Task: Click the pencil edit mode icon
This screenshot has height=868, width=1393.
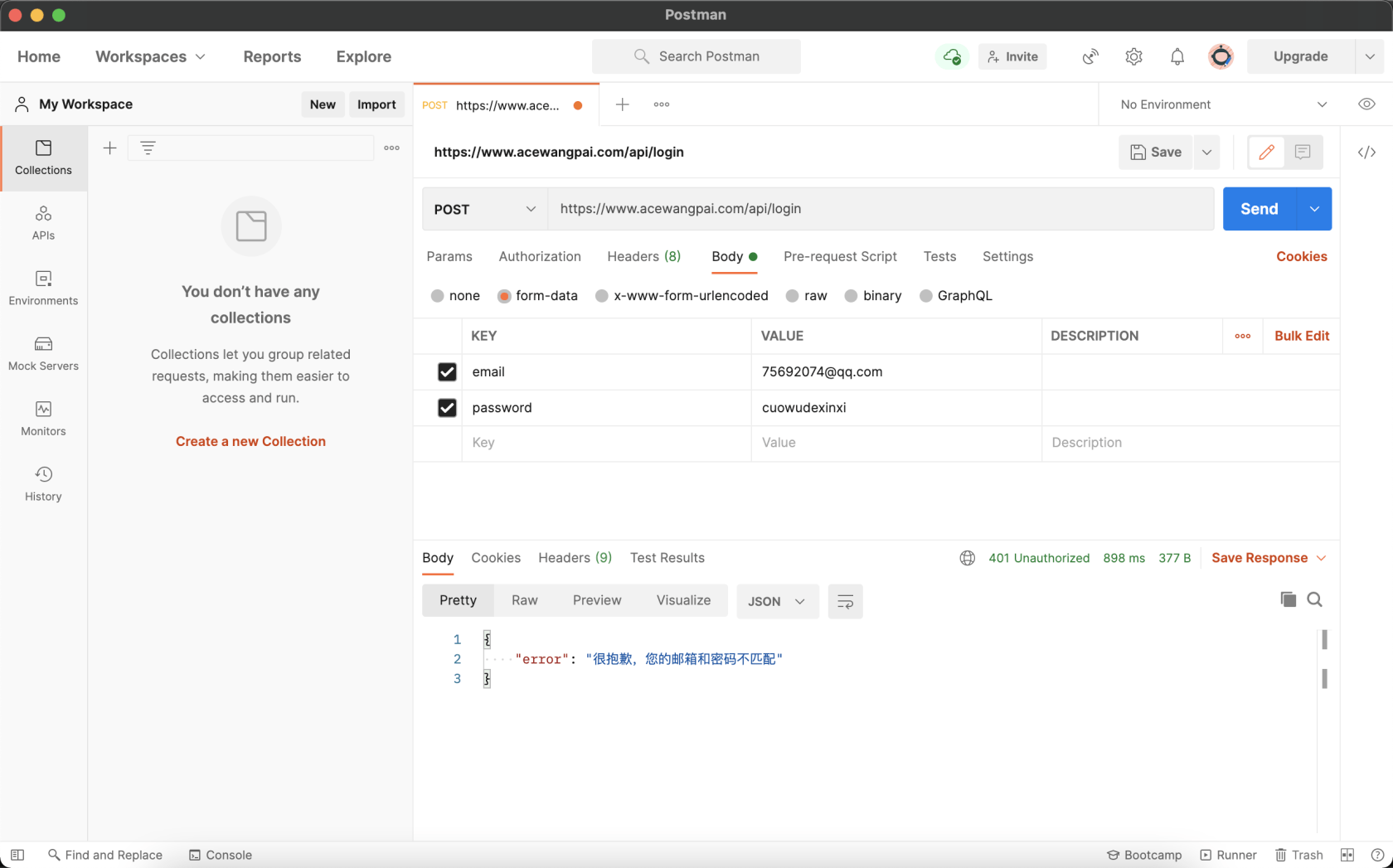Action: tap(1266, 152)
